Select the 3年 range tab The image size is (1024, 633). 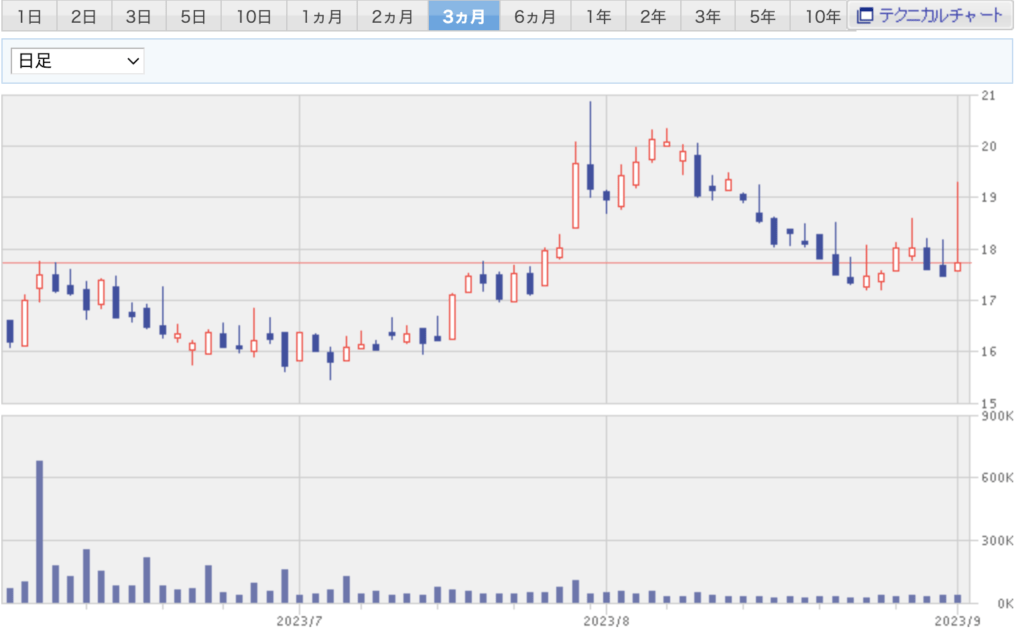(707, 16)
